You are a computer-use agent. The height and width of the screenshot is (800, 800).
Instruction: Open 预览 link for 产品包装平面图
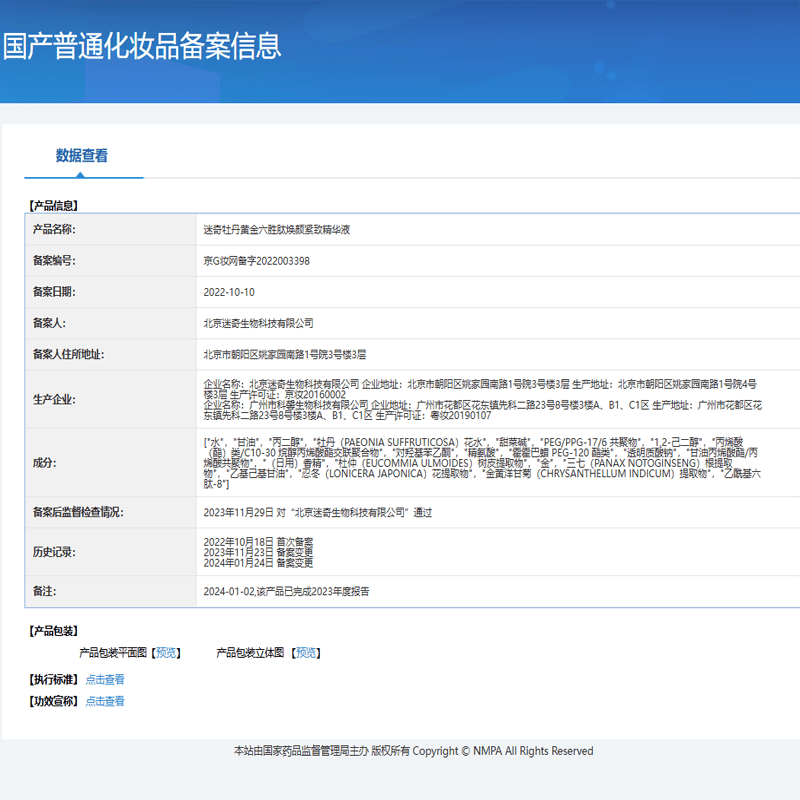(167, 653)
